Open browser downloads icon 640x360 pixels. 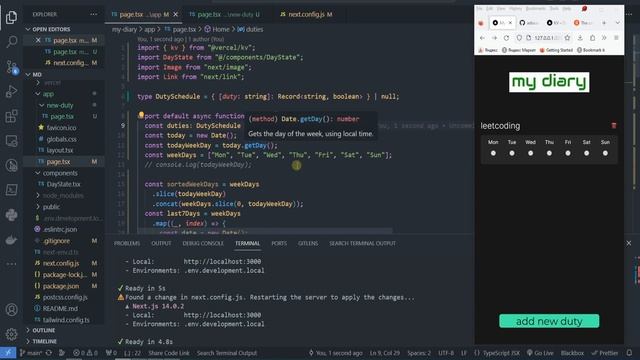coord(580,38)
